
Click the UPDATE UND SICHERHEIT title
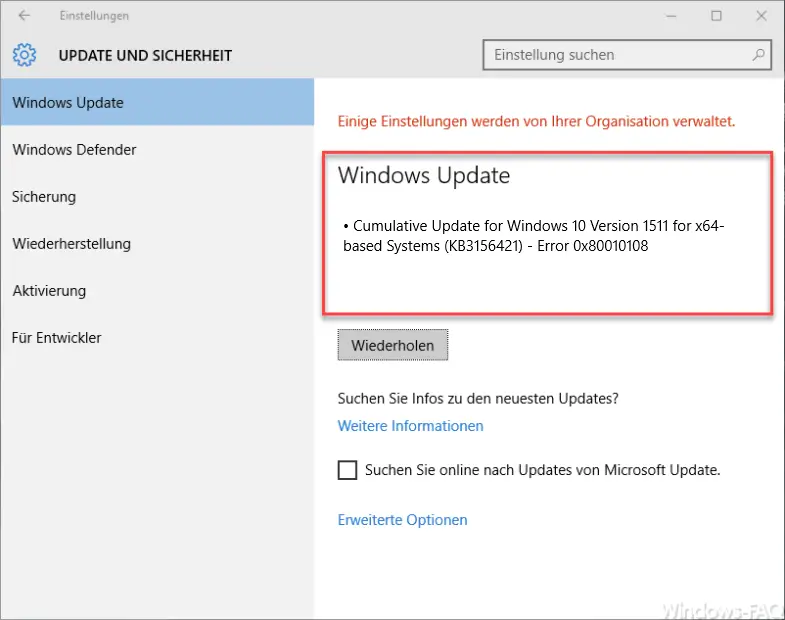[145, 56]
